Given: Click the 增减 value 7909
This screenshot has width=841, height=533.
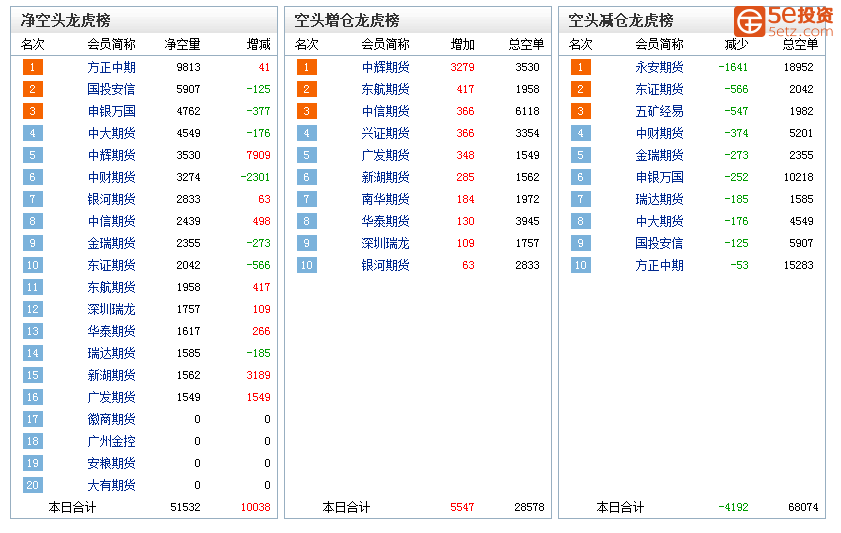Looking at the screenshot, I should click(x=259, y=155).
